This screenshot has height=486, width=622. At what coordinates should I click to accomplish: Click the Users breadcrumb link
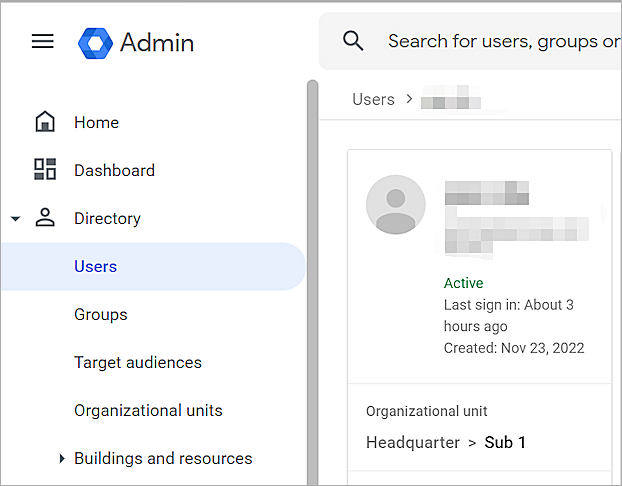point(373,100)
